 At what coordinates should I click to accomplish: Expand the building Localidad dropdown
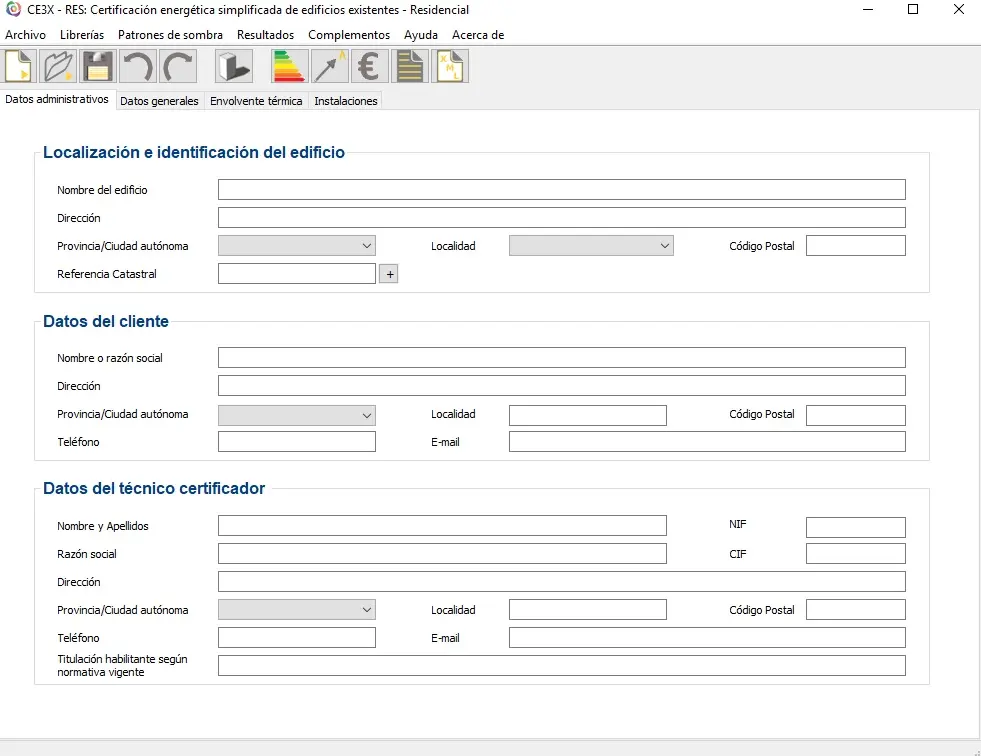[x=591, y=245]
